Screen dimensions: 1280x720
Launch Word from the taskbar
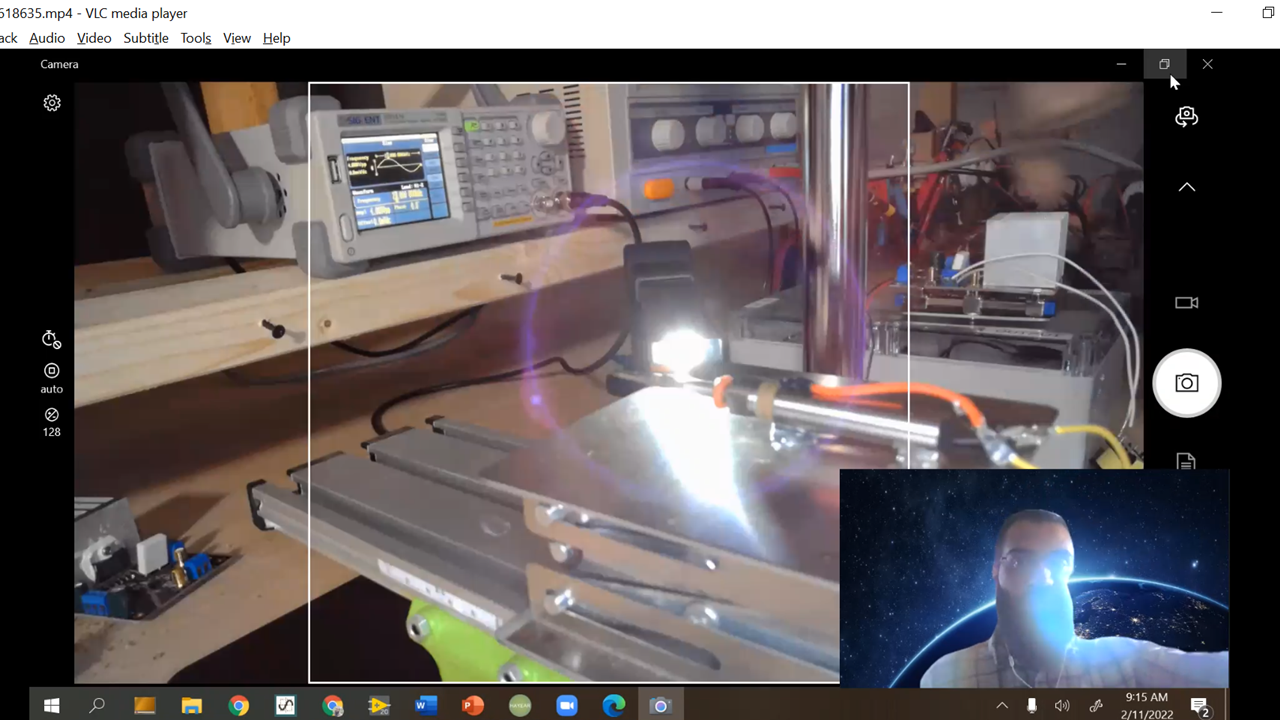[426, 706]
